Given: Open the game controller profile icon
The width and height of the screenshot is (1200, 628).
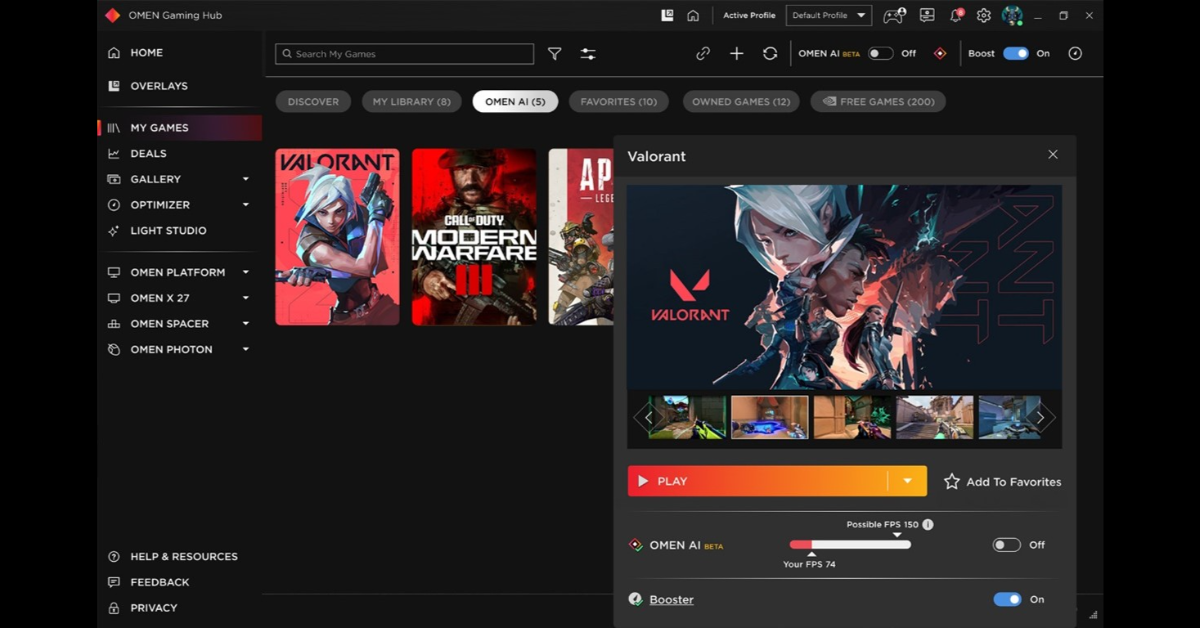Looking at the screenshot, I should pyautogui.click(x=893, y=16).
